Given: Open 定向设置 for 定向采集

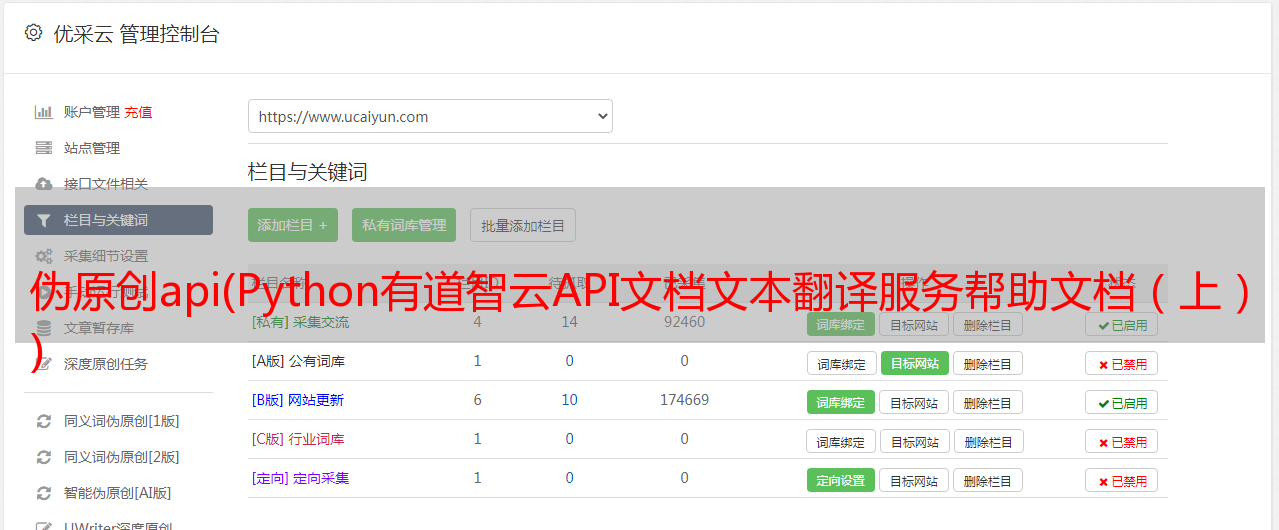Looking at the screenshot, I should (x=841, y=480).
